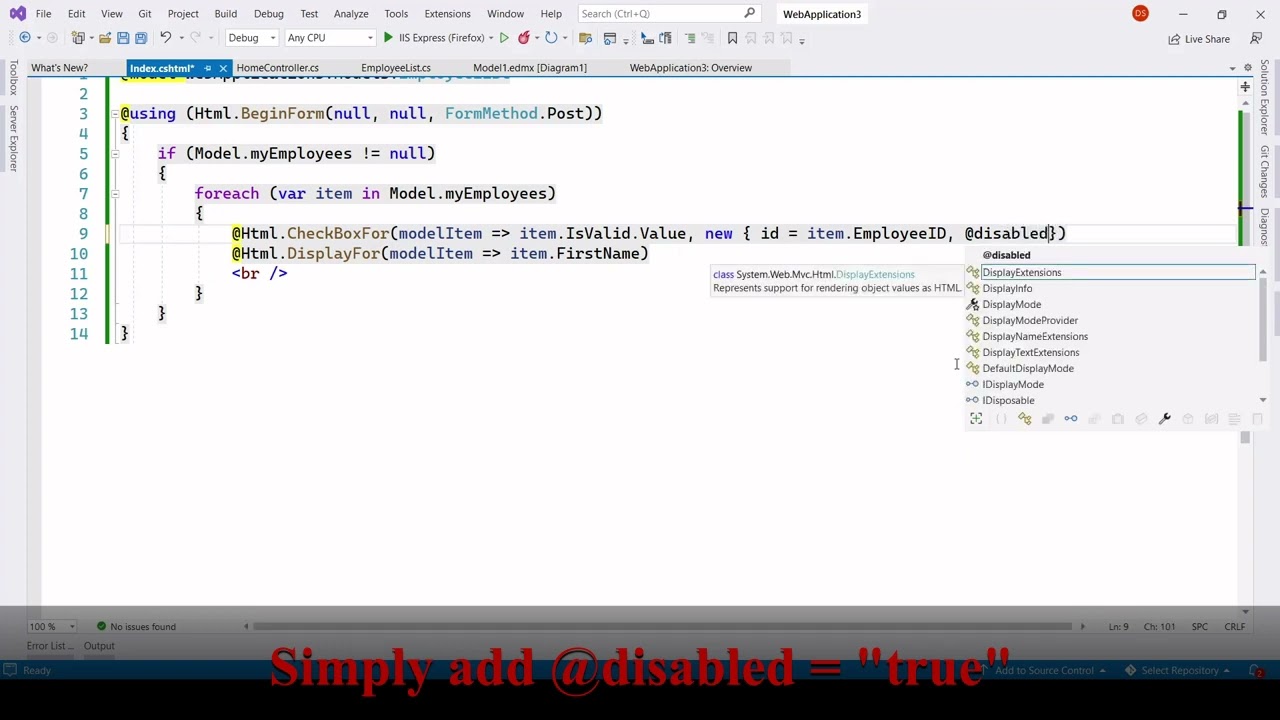Screen dimensions: 1280x720
Task: Open Solution Explorer side panel
Action: (x=1265, y=98)
